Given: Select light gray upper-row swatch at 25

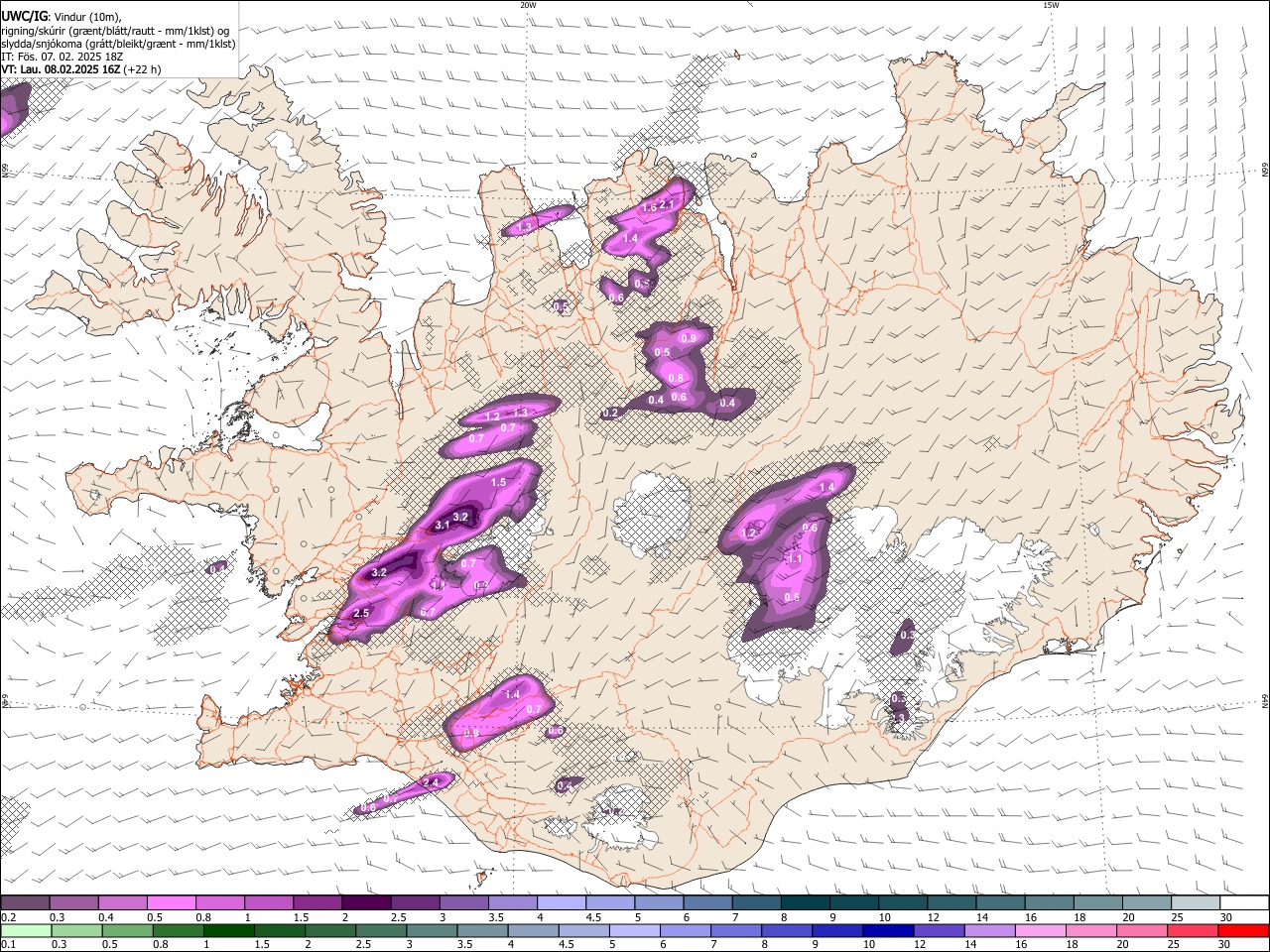Looking at the screenshot, I should (1197, 903).
